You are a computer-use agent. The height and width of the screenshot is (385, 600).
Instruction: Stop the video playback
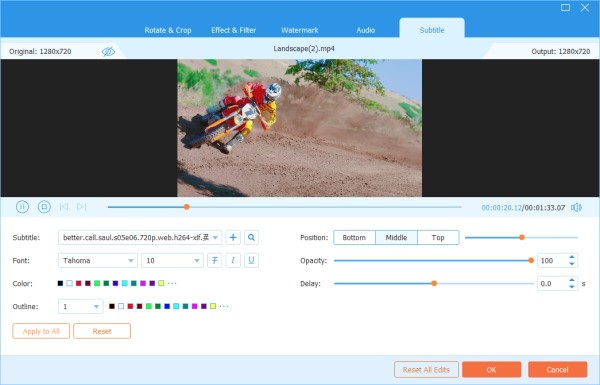(44, 207)
